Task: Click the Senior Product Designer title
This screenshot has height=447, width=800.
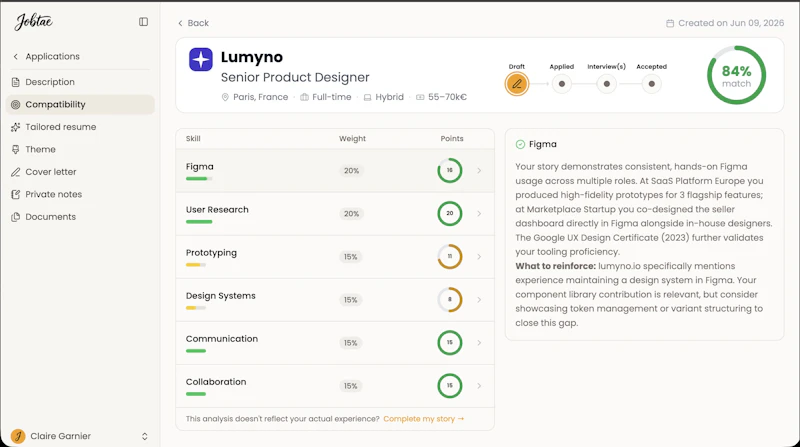Action: point(295,77)
